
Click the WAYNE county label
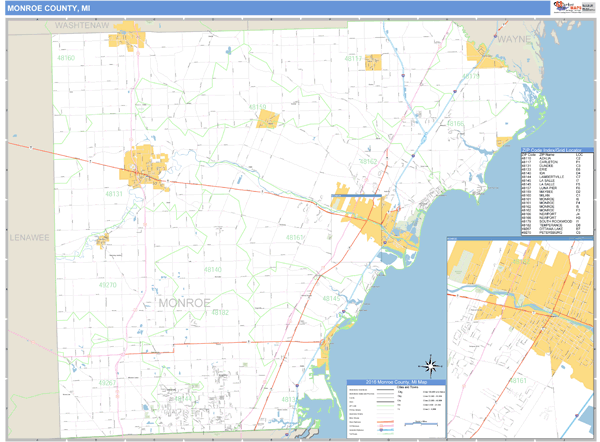pyautogui.click(x=514, y=39)
